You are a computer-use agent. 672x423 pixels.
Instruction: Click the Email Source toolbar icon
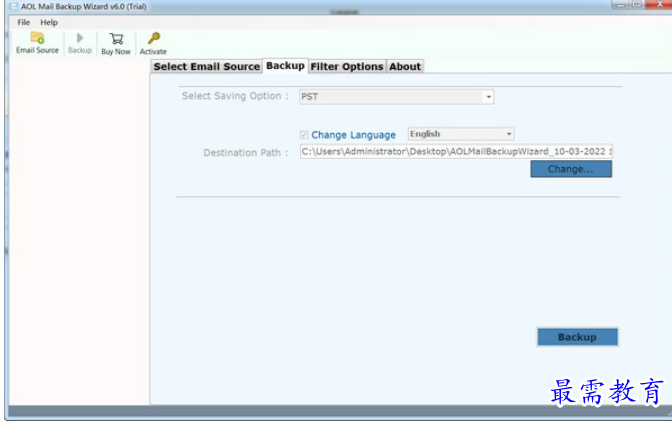point(37,38)
